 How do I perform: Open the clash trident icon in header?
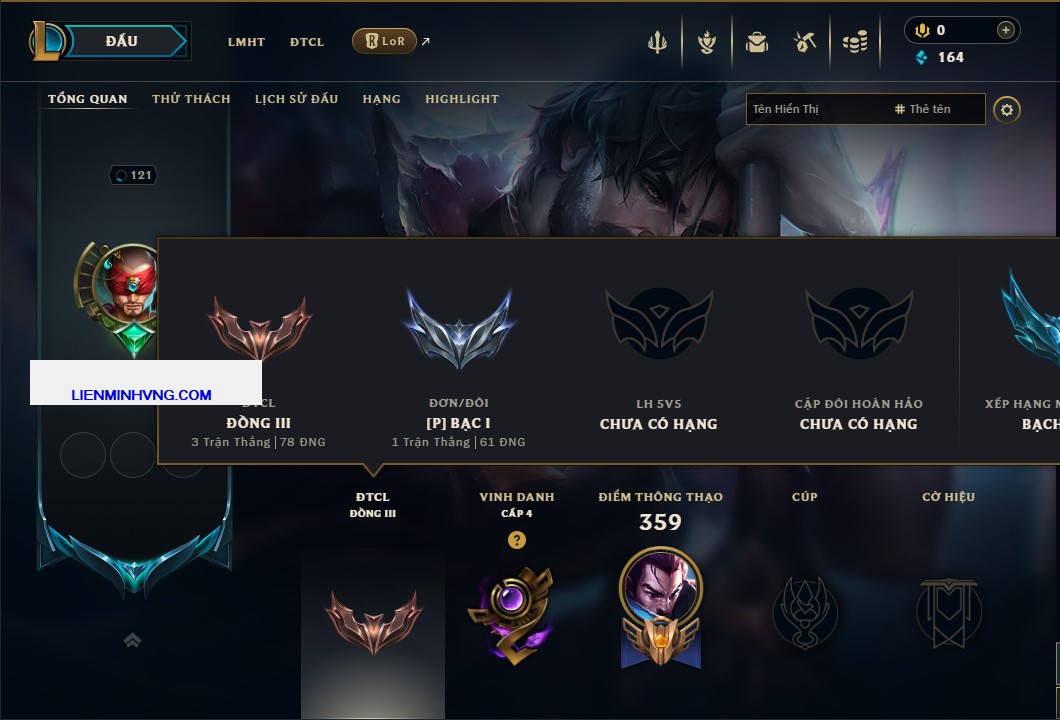click(657, 42)
